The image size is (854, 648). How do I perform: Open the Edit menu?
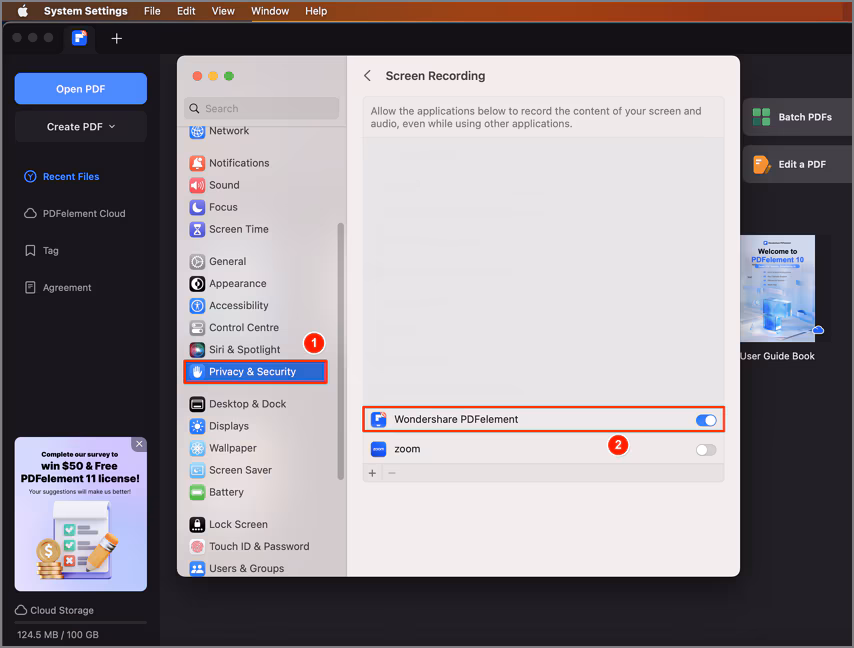coord(186,11)
